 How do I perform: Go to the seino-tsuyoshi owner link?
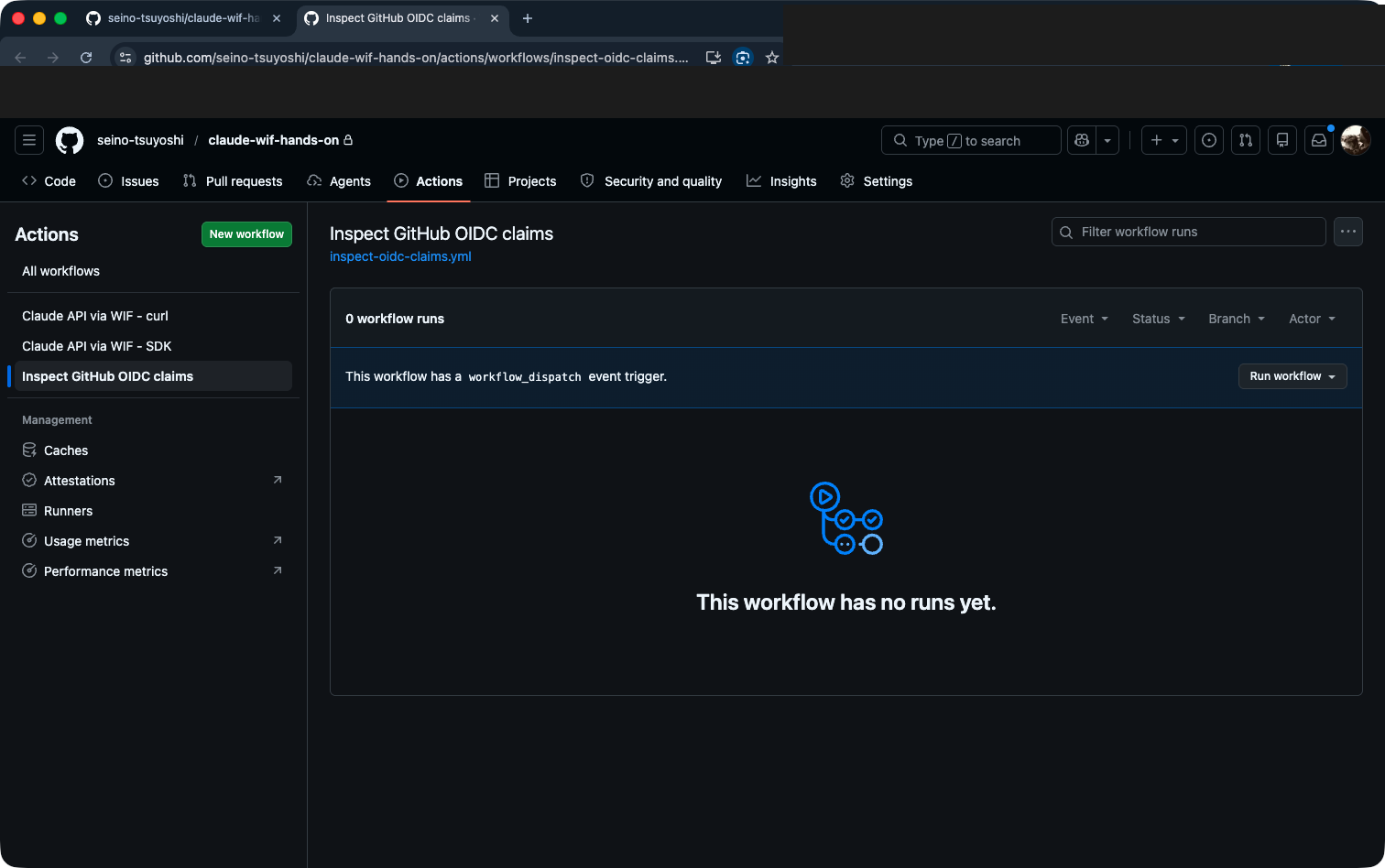140,140
